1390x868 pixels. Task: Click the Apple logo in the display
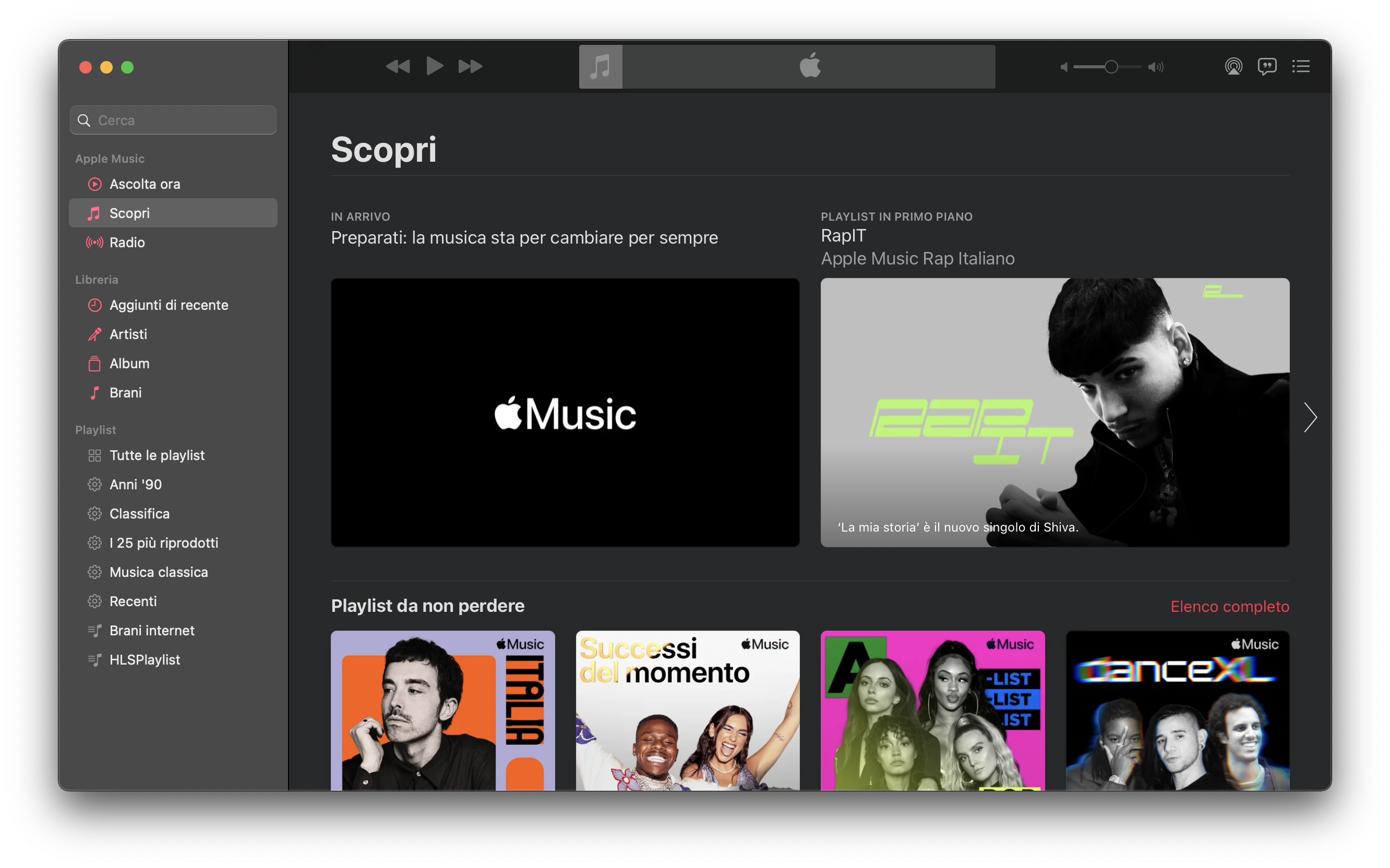tap(810, 65)
